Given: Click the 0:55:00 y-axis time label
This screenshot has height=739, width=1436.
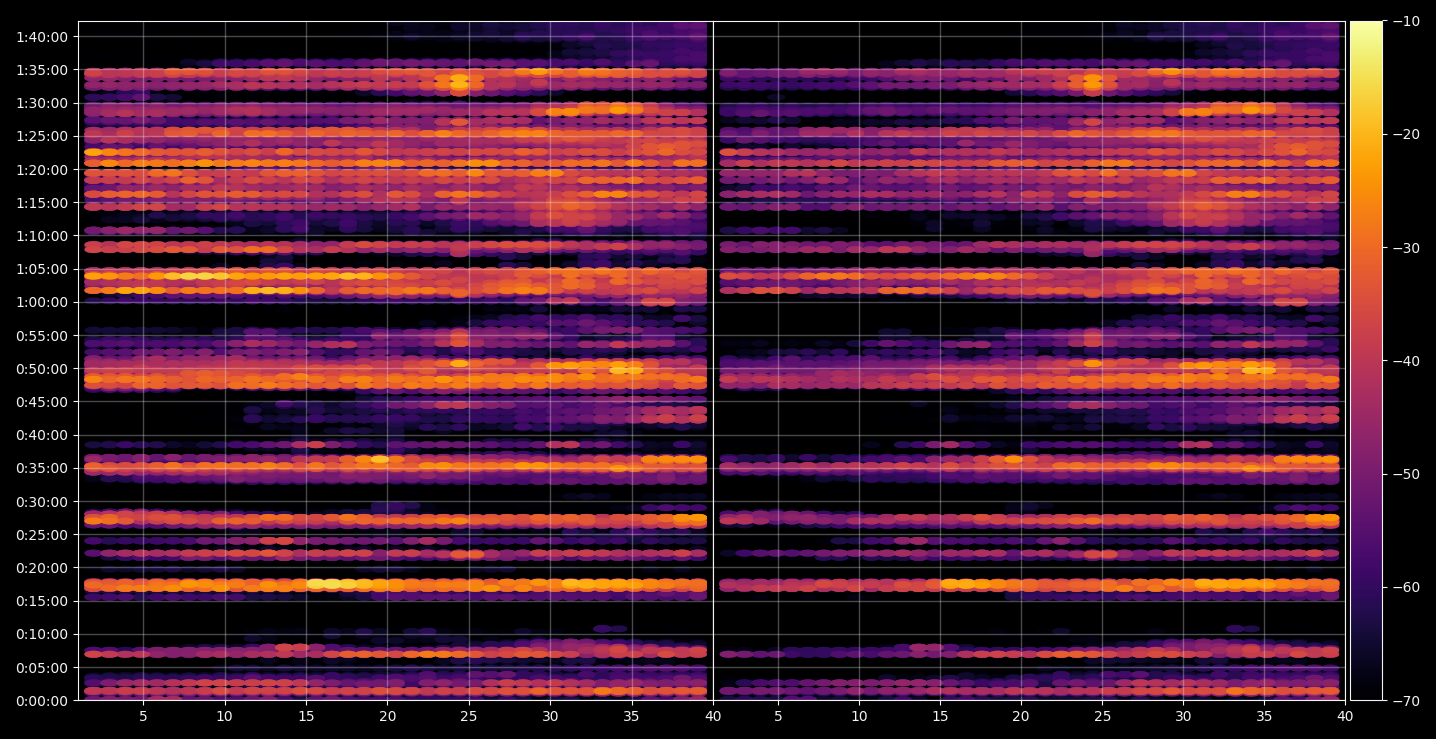Looking at the screenshot, I should 43,335.
